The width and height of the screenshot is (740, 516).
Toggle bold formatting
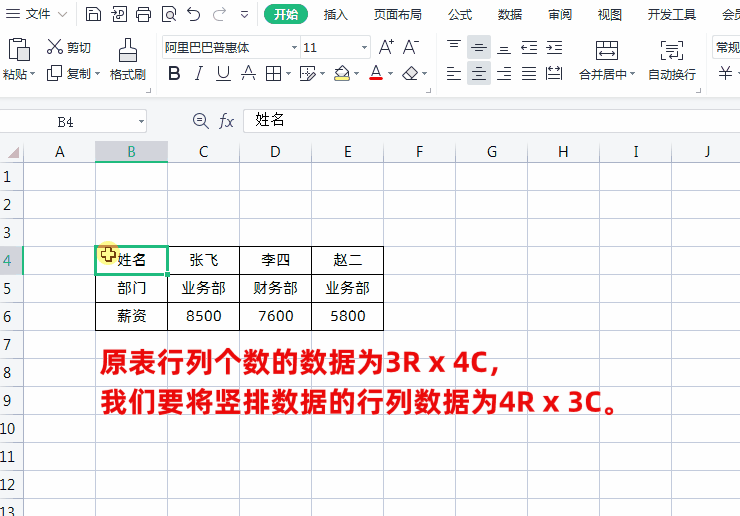174,74
